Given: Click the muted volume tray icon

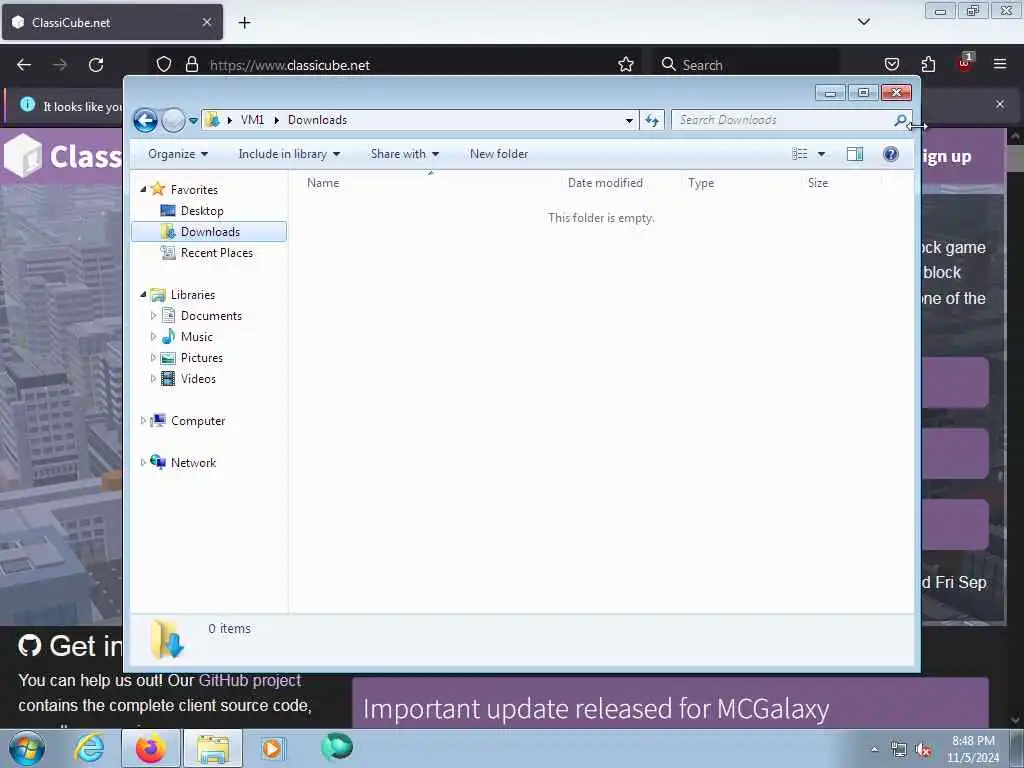Looking at the screenshot, I should coord(923,750).
